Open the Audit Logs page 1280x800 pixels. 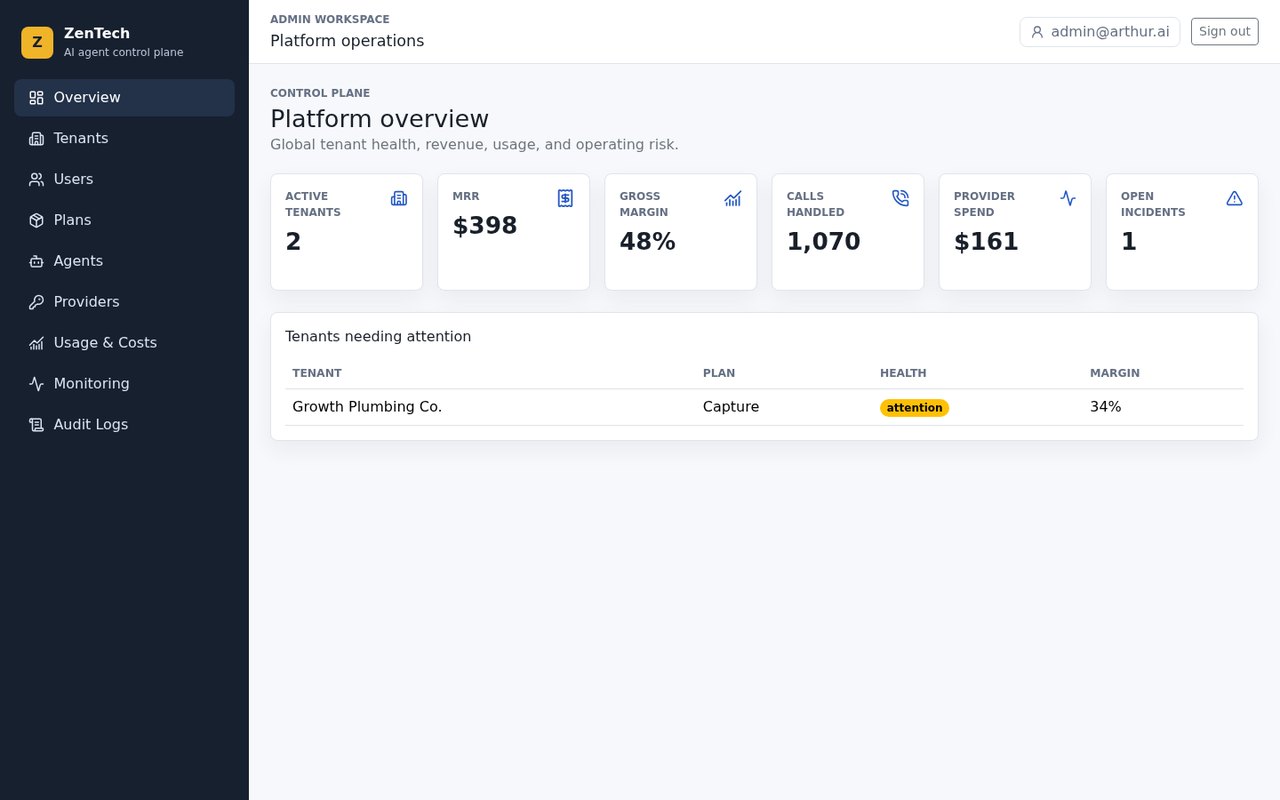point(124,426)
